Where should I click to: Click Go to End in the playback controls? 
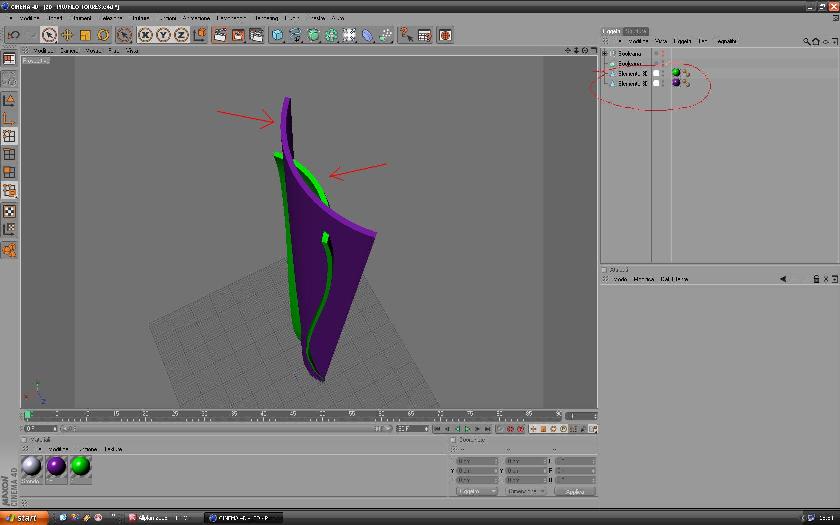click(x=488, y=429)
